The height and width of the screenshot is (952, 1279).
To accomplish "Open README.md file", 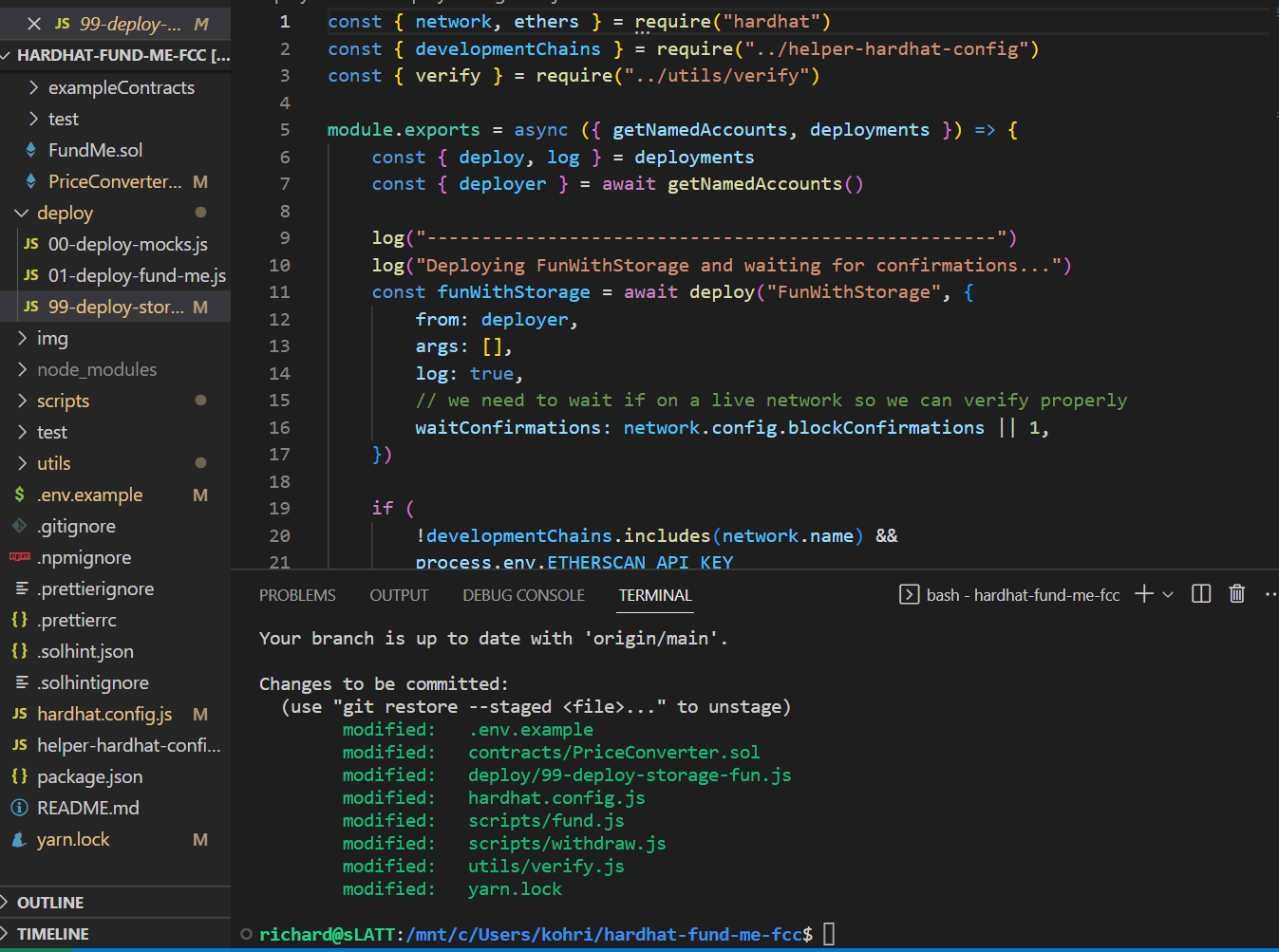I will click(x=115, y=808).
